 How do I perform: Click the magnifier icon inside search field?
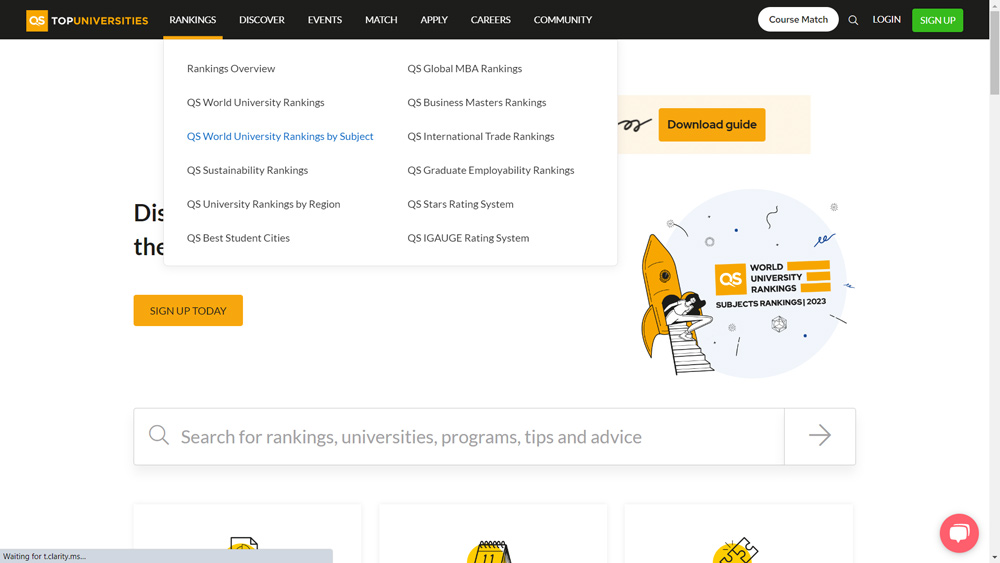pyautogui.click(x=159, y=435)
